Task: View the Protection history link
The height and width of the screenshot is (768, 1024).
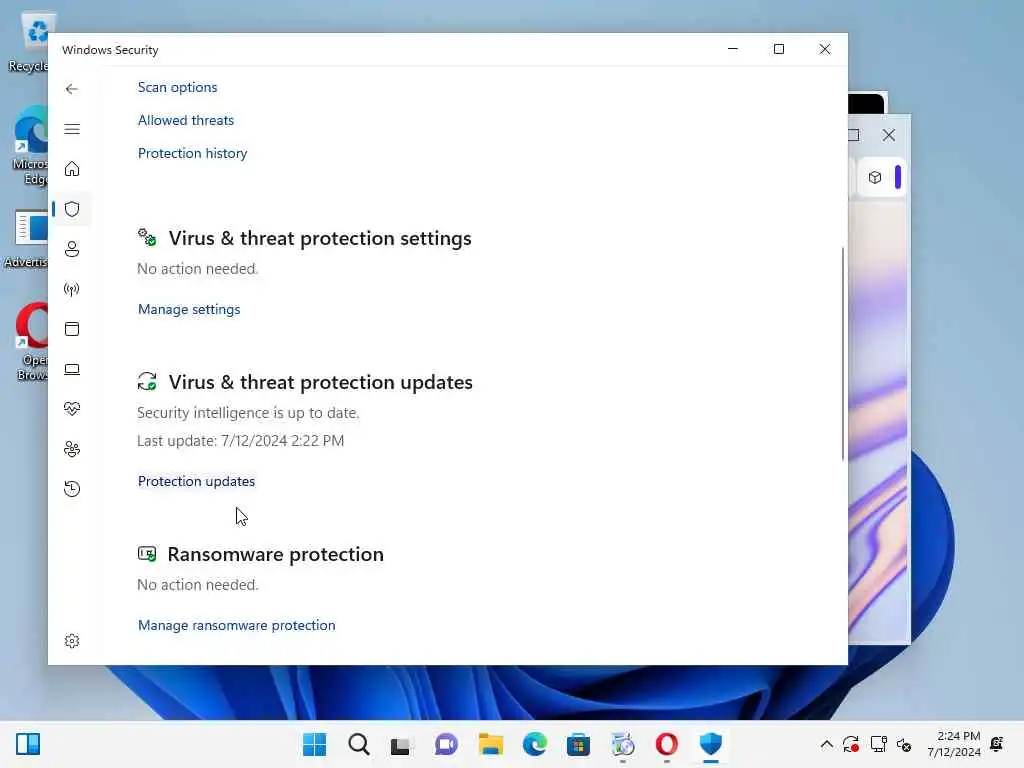Action: tap(193, 153)
